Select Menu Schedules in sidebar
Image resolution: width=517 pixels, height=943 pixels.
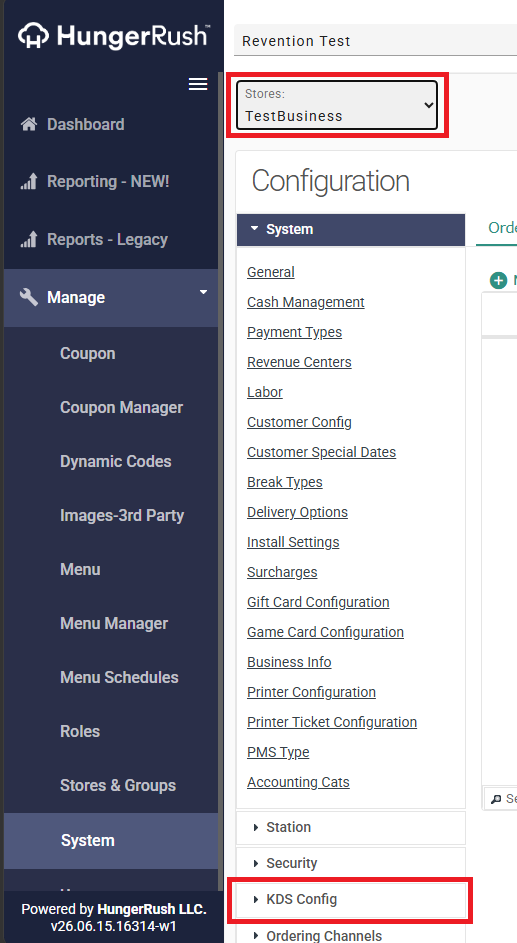pos(119,677)
